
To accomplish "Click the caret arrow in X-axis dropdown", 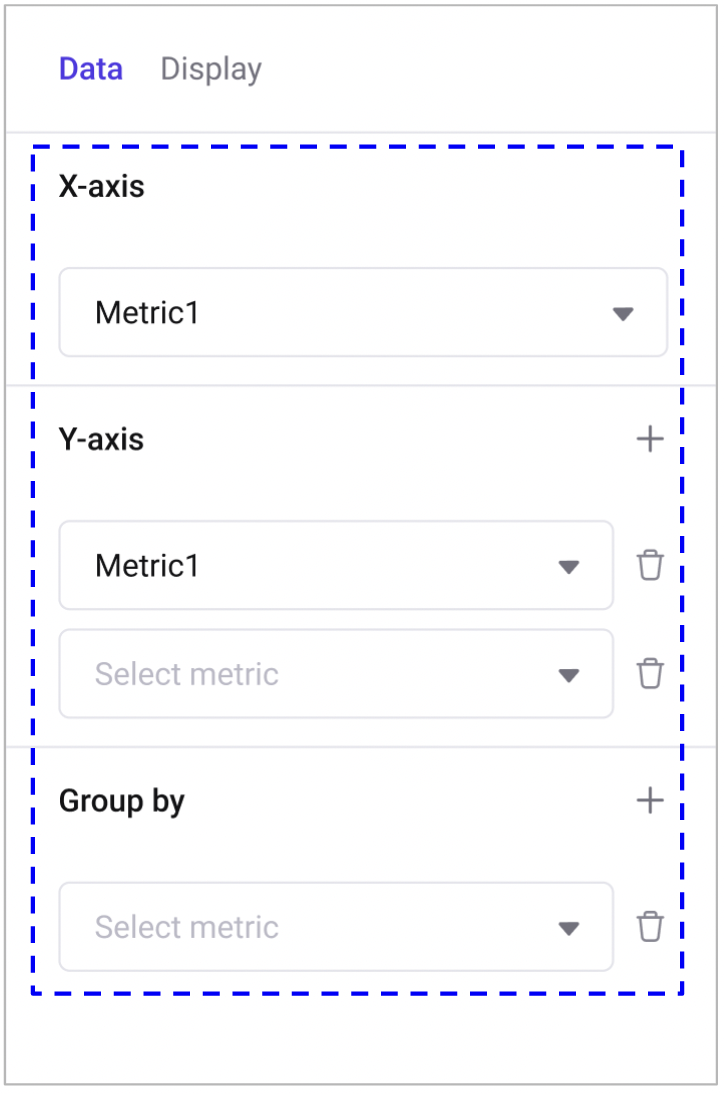I will [x=622, y=314].
